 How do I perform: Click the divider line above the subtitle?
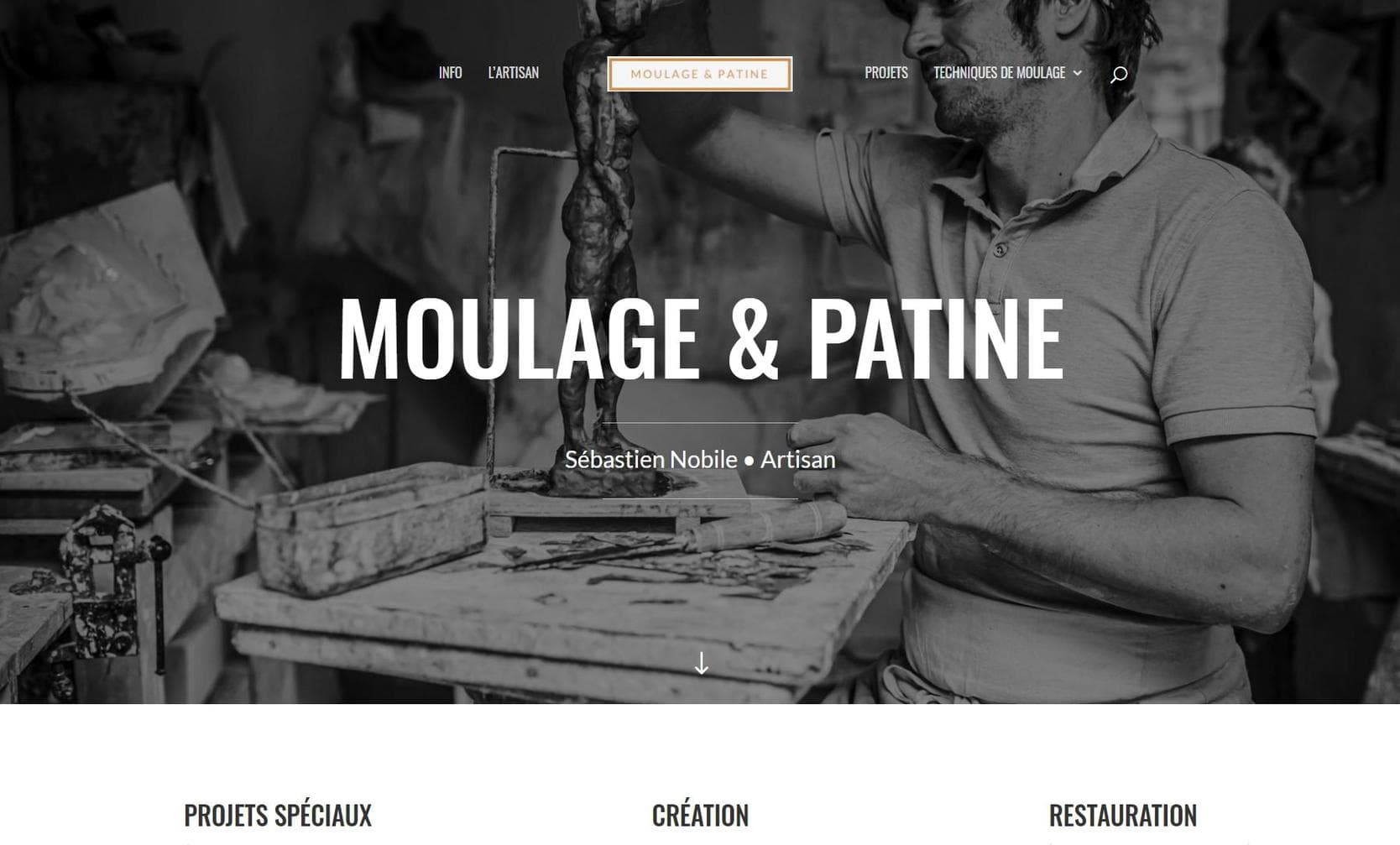700,423
